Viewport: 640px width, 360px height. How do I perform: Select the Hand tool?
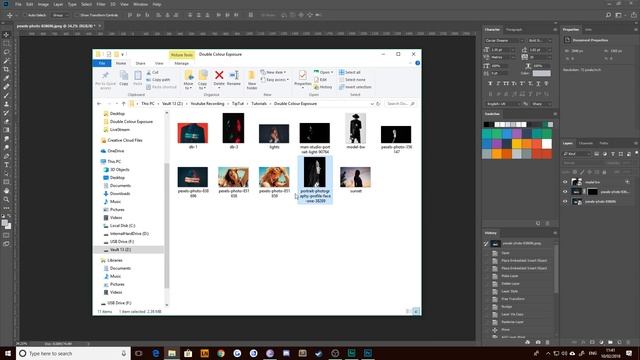[6, 191]
